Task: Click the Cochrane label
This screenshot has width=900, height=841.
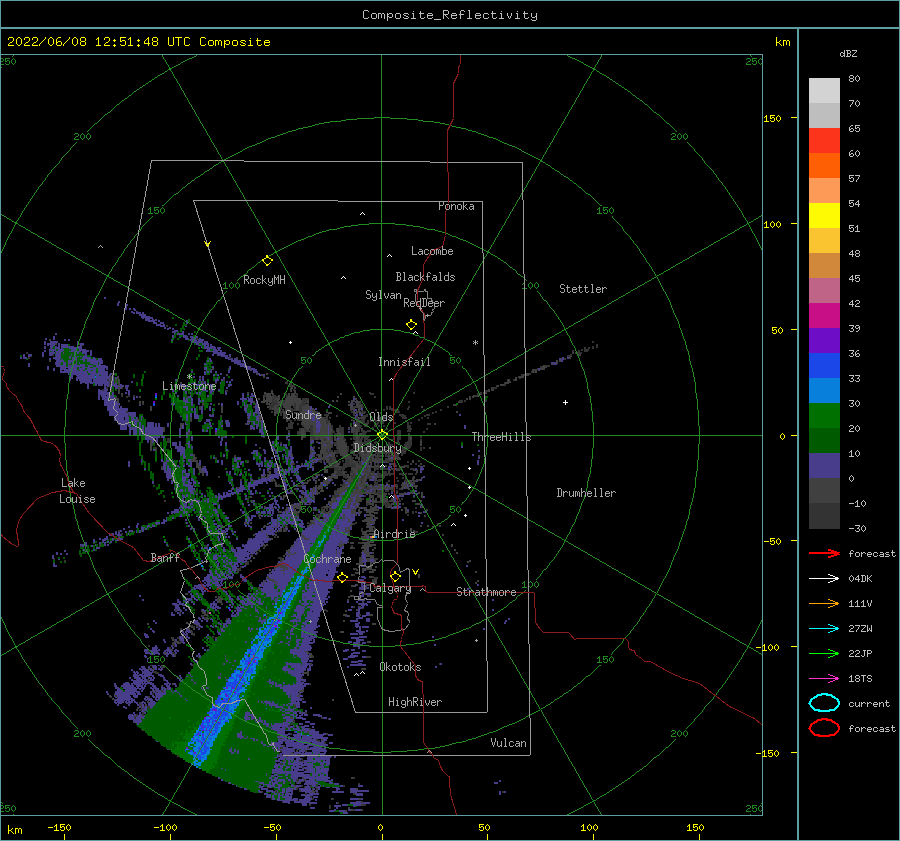Action: click(x=327, y=559)
